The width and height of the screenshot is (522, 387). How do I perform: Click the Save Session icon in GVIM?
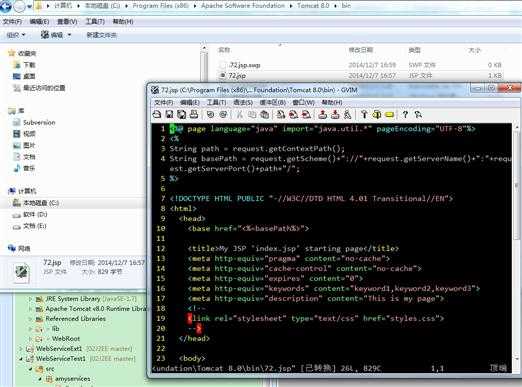[335, 115]
